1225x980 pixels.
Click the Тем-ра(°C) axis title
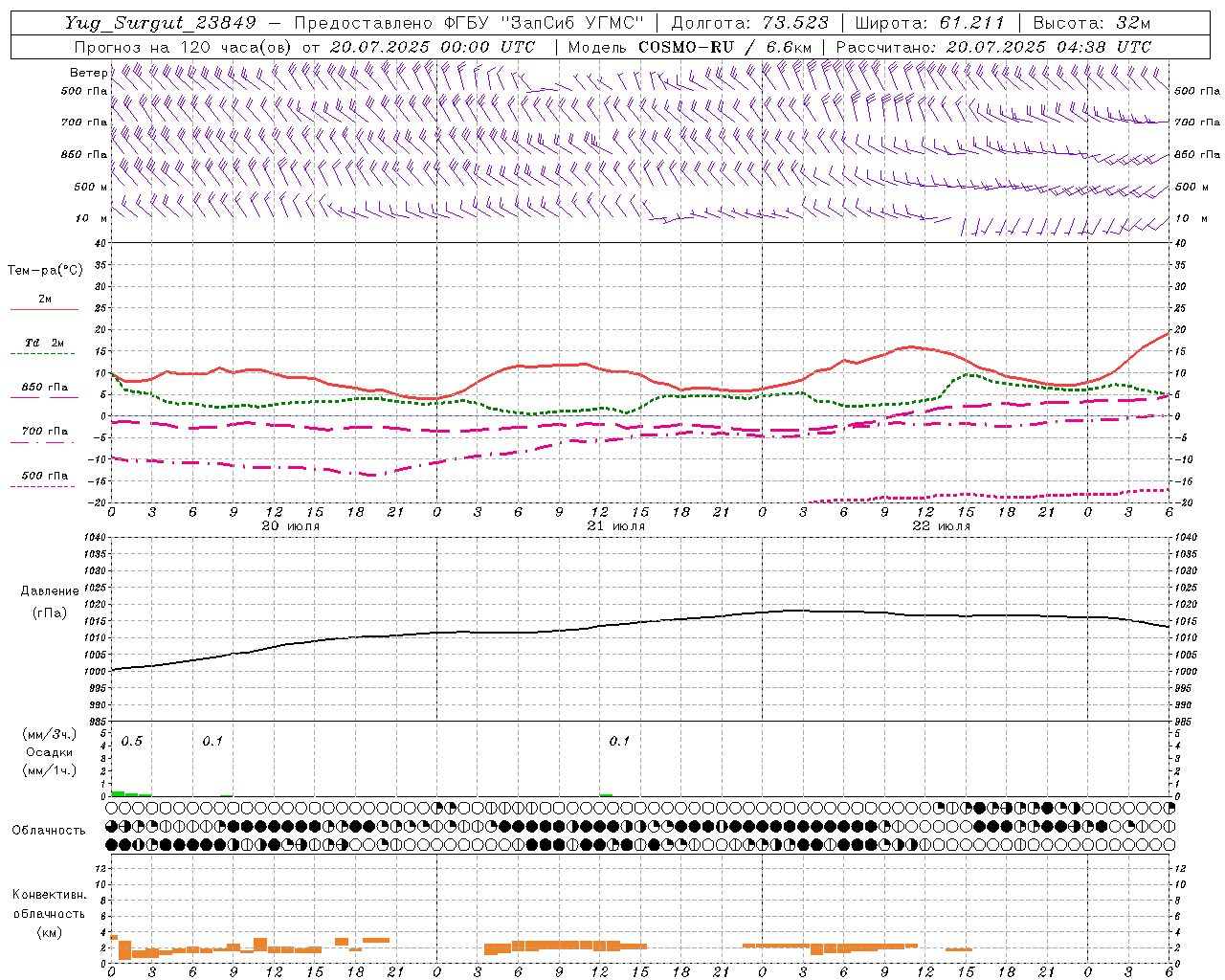pos(45,271)
